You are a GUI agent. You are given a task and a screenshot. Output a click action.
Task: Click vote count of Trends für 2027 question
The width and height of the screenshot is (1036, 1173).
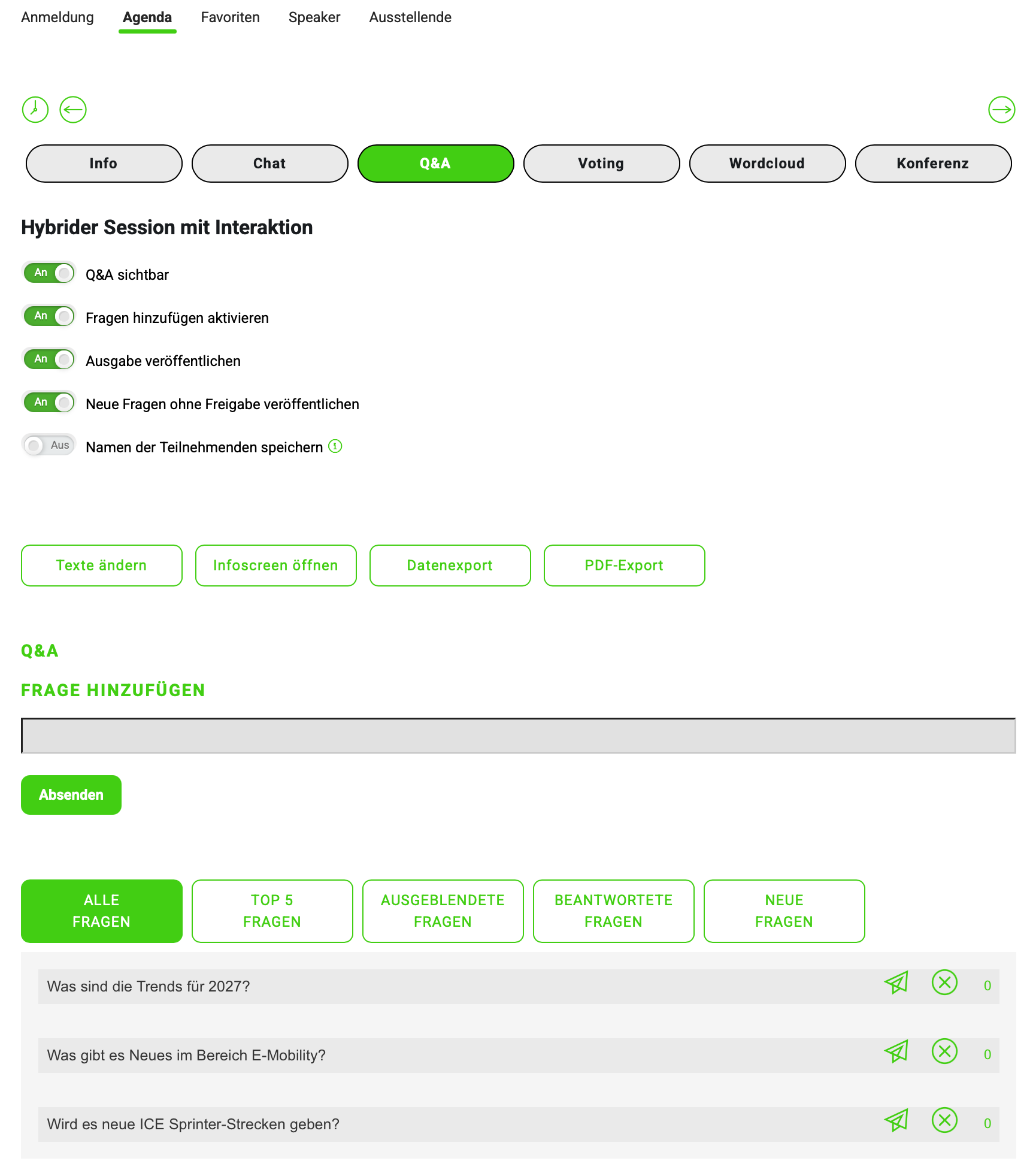(x=987, y=985)
